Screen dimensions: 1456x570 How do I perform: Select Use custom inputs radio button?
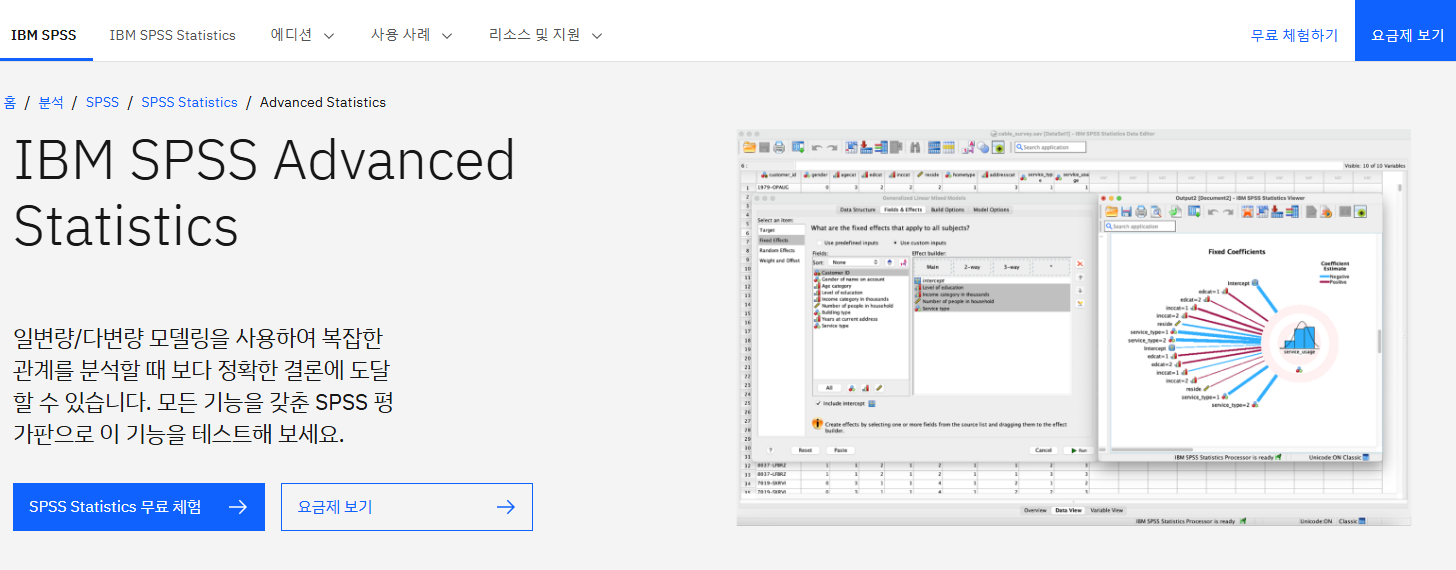pyautogui.click(x=895, y=243)
